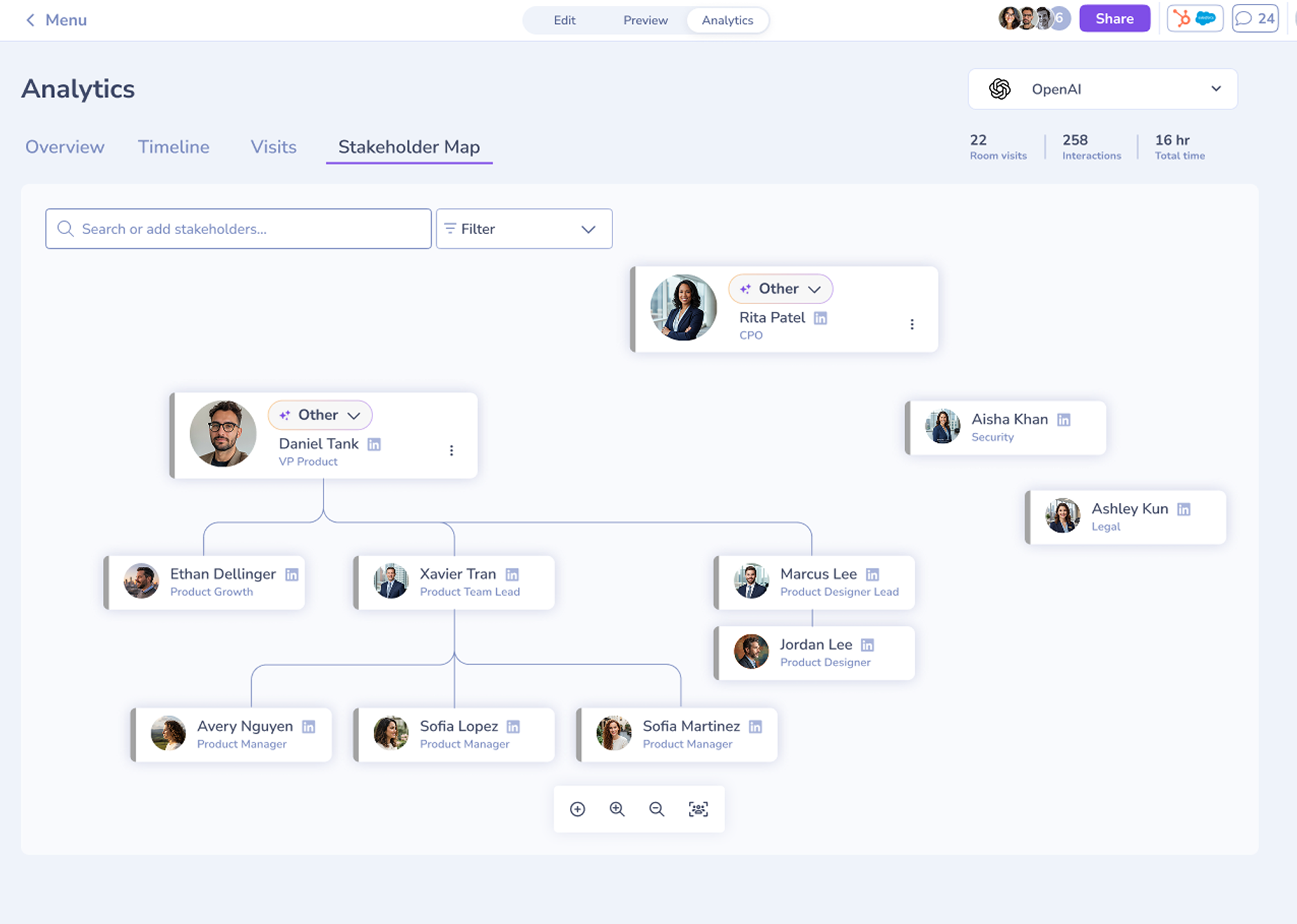Screen dimensions: 1297x924
Task: Select the Analytics mode toggle
Action: (727, 20)
